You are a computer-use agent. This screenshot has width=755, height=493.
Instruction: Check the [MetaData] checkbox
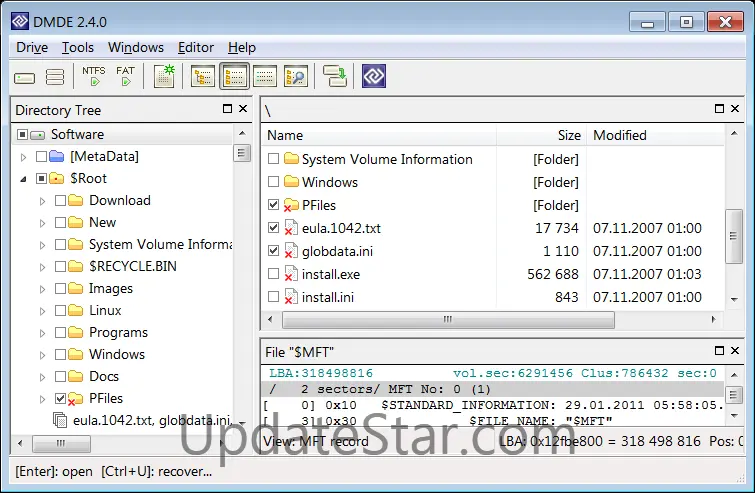click(41, 156)
